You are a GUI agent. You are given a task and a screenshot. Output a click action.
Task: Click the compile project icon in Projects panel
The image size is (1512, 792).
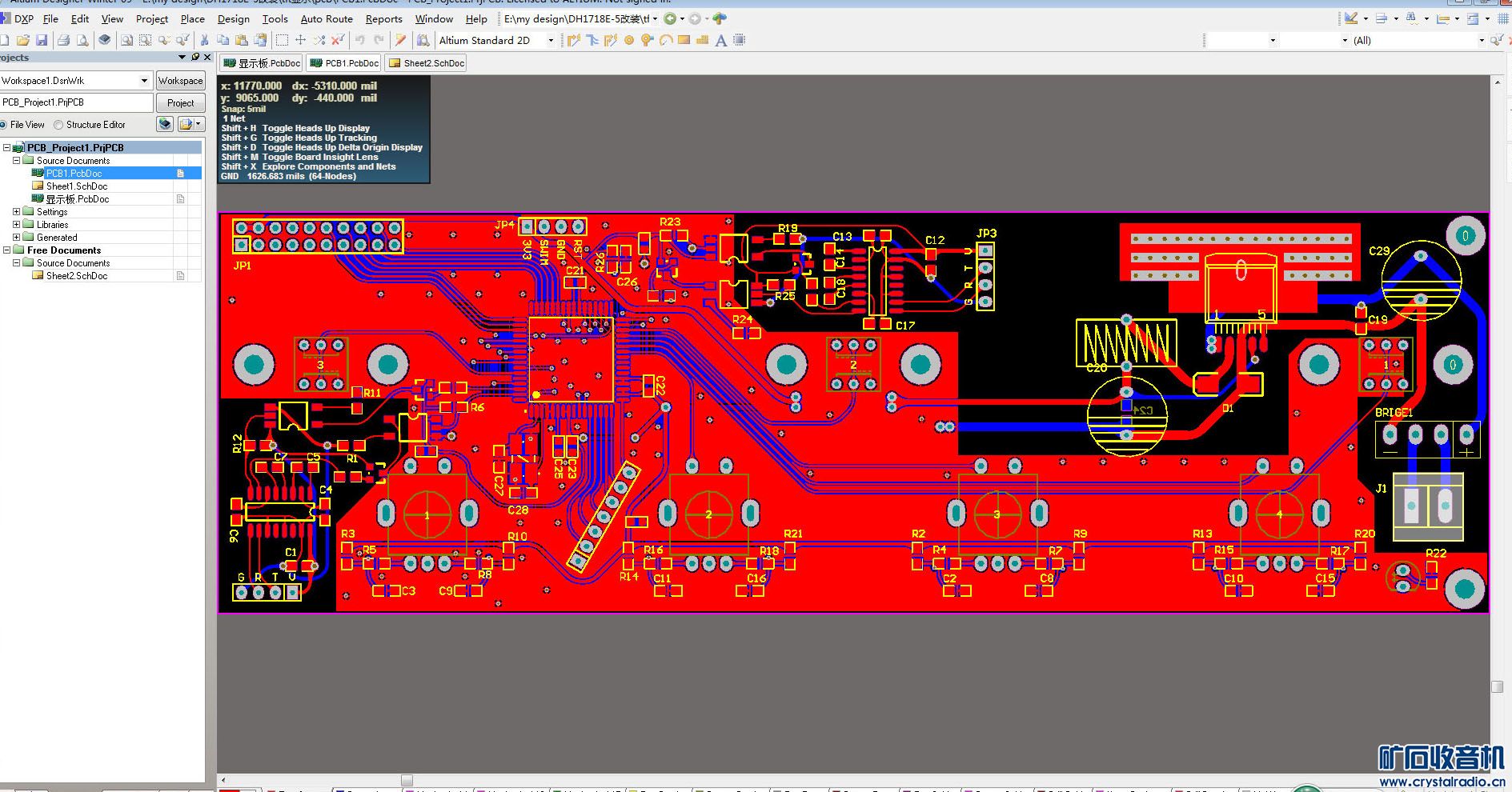coord(165,124)
